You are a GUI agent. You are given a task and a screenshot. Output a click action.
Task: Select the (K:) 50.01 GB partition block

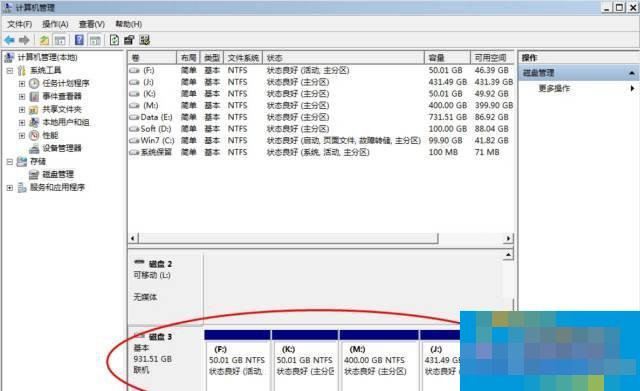(x=304, y=360)
